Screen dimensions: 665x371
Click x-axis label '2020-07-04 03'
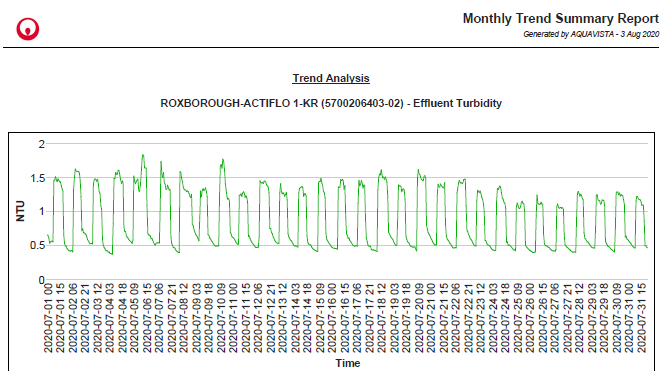[x=110, y=318]
